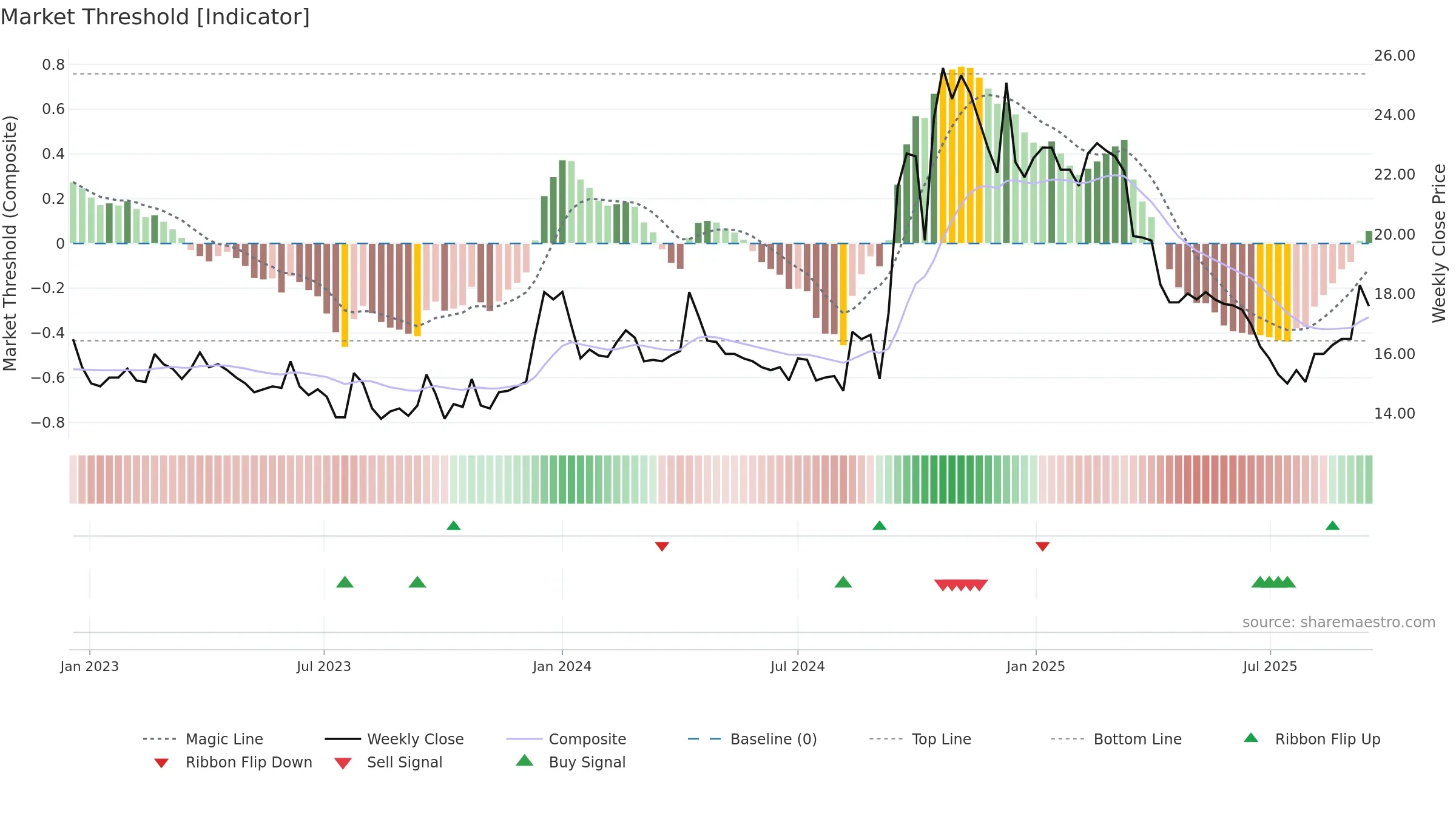Toggle the Sell Signal legend entry
Viewport: 1456px width, 819px height.
point(388,762)
